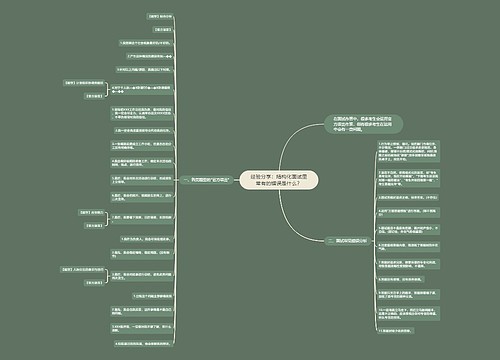Select the branch node starting with 一、
The height and width of the screenshot is (360, 500).
(x=207, y=180)
